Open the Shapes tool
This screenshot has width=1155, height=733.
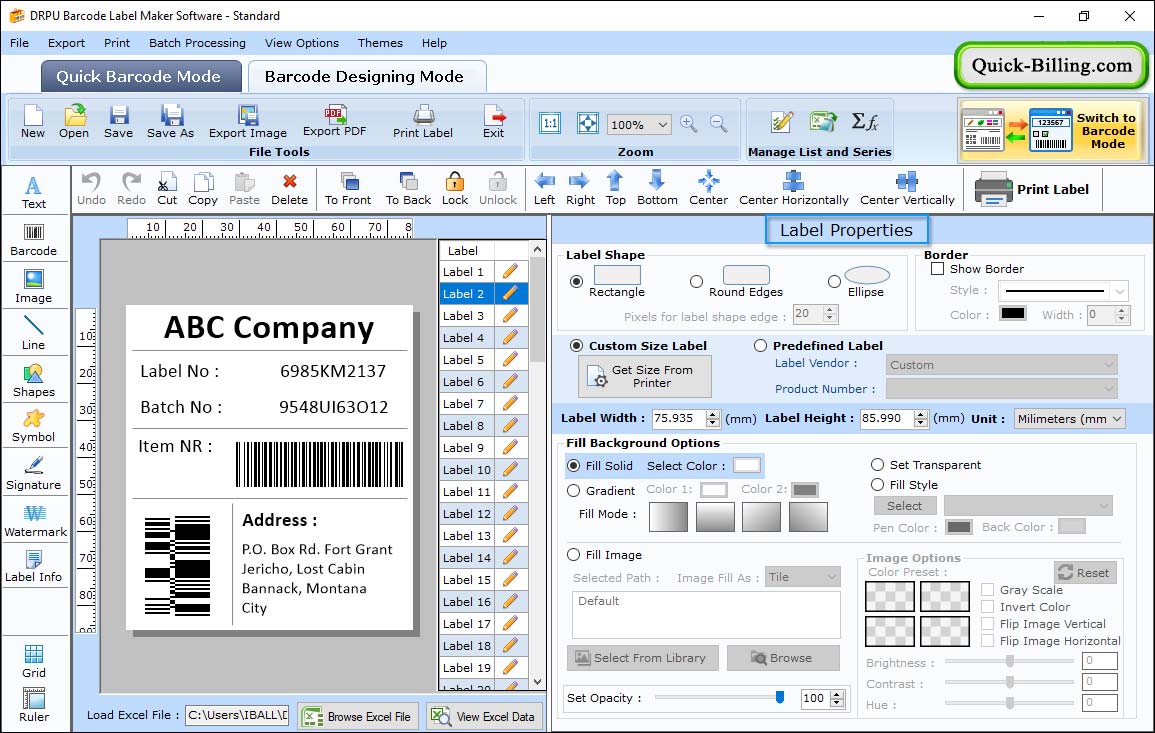pos(34,381)
